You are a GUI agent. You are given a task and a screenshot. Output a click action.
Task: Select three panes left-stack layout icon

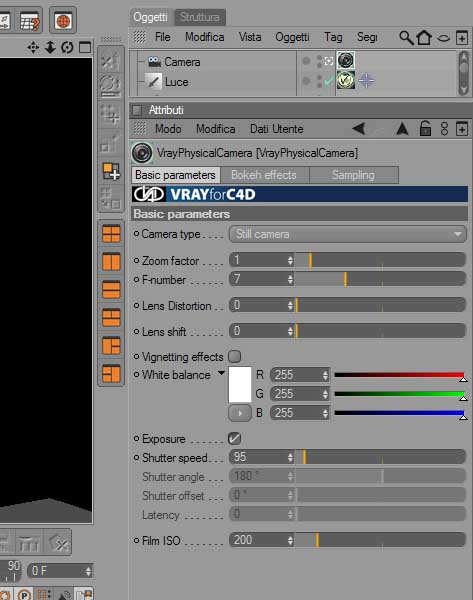[x=111, y=346]
